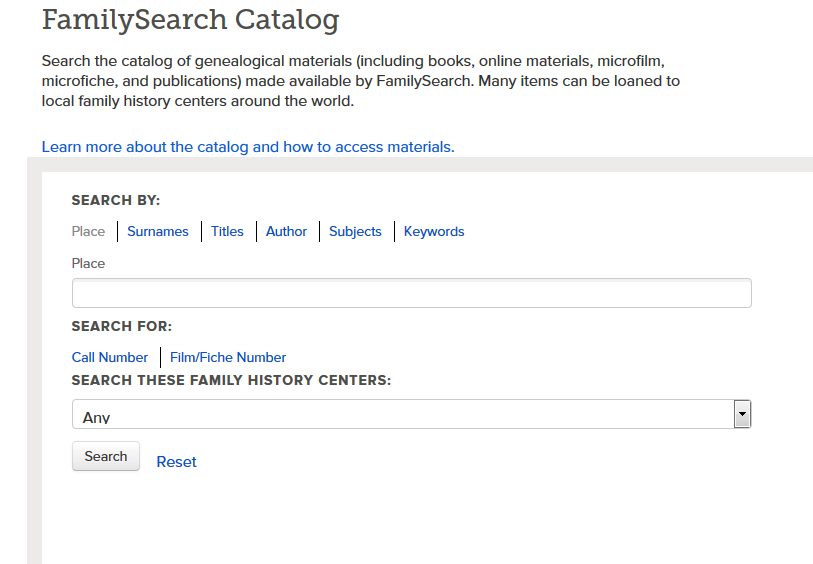Open the family history centers 'Any' dropdown
The height and width of the screenshot is (564, 813).
click(400, 415)
